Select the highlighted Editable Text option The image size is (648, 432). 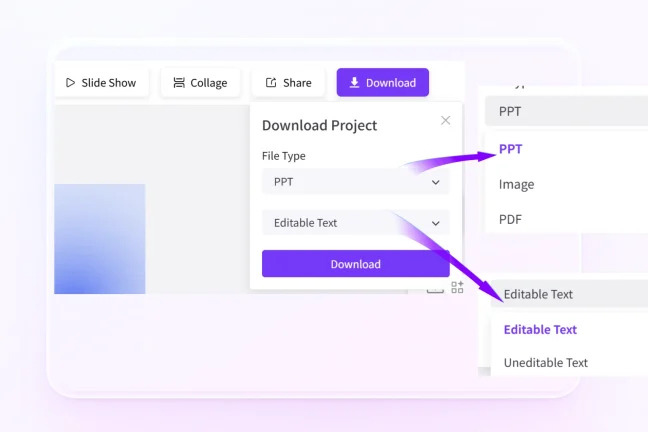point(540,329)
